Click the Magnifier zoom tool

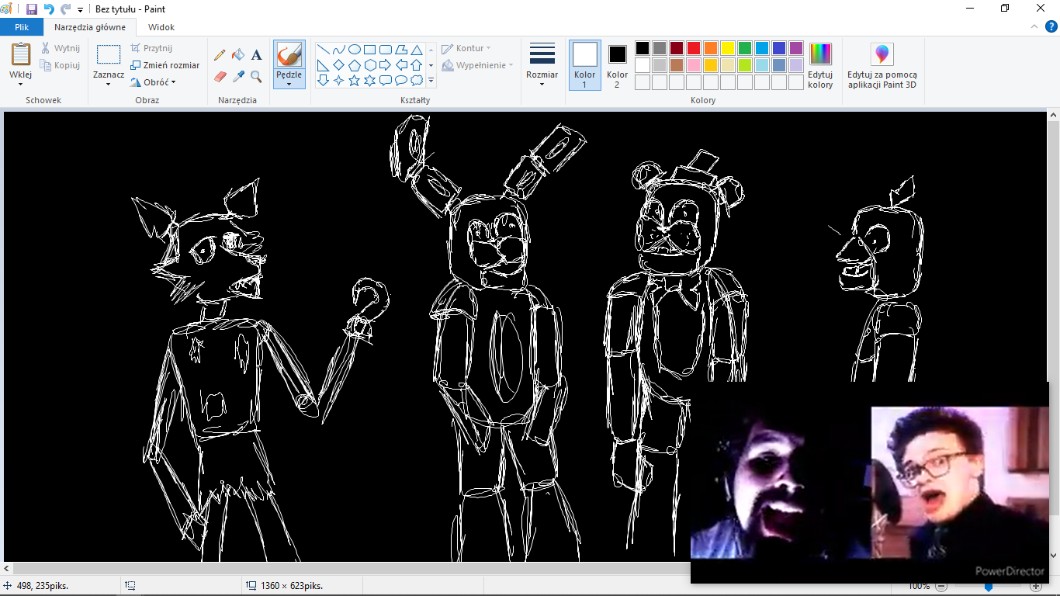(256, 76)
